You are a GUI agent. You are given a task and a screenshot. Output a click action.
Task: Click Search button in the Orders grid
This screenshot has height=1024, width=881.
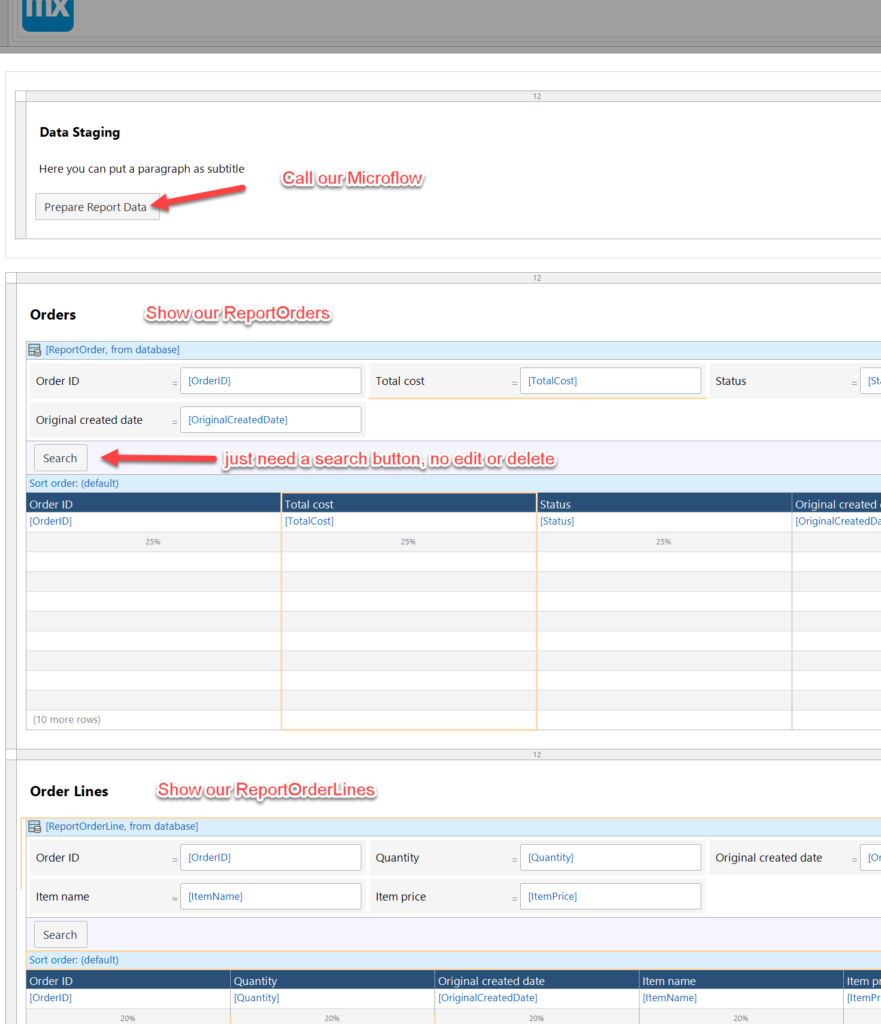60,458
